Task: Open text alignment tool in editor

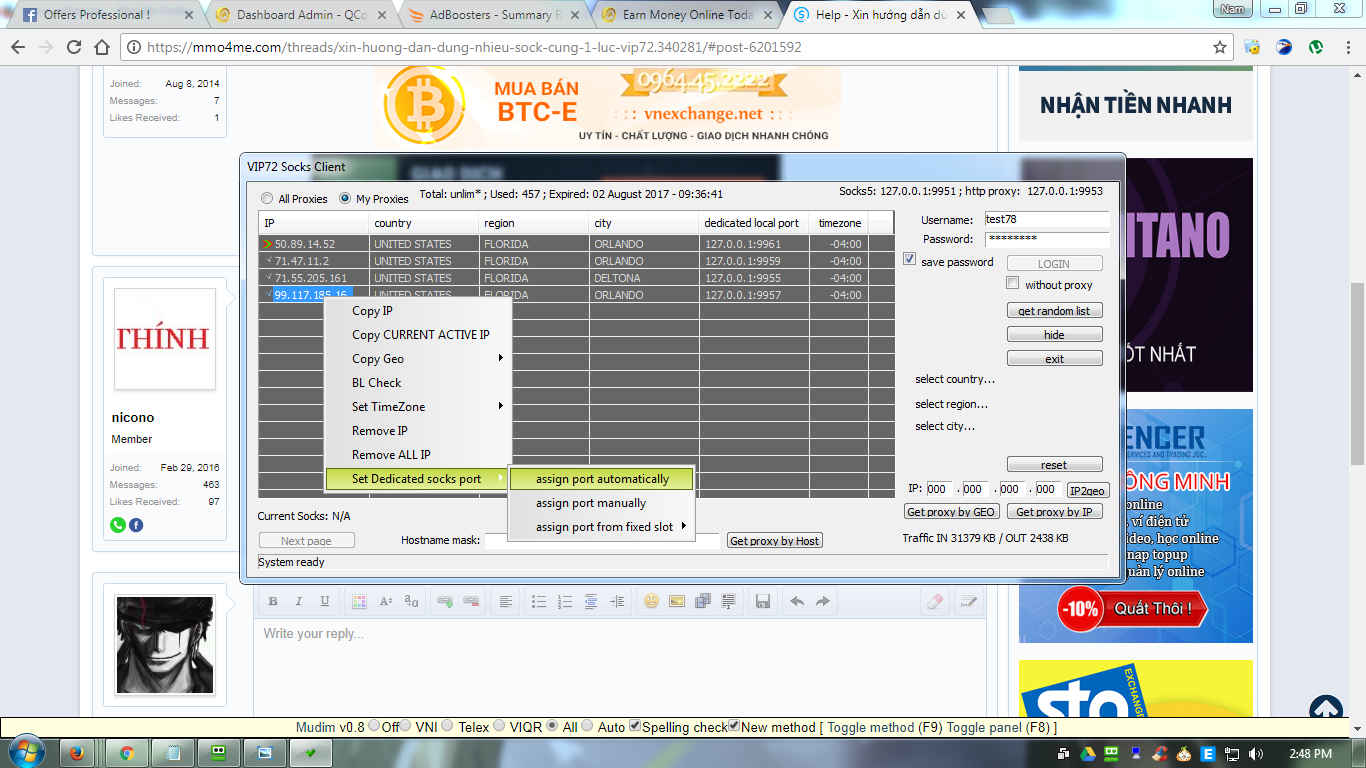Action: coord(505,601)
